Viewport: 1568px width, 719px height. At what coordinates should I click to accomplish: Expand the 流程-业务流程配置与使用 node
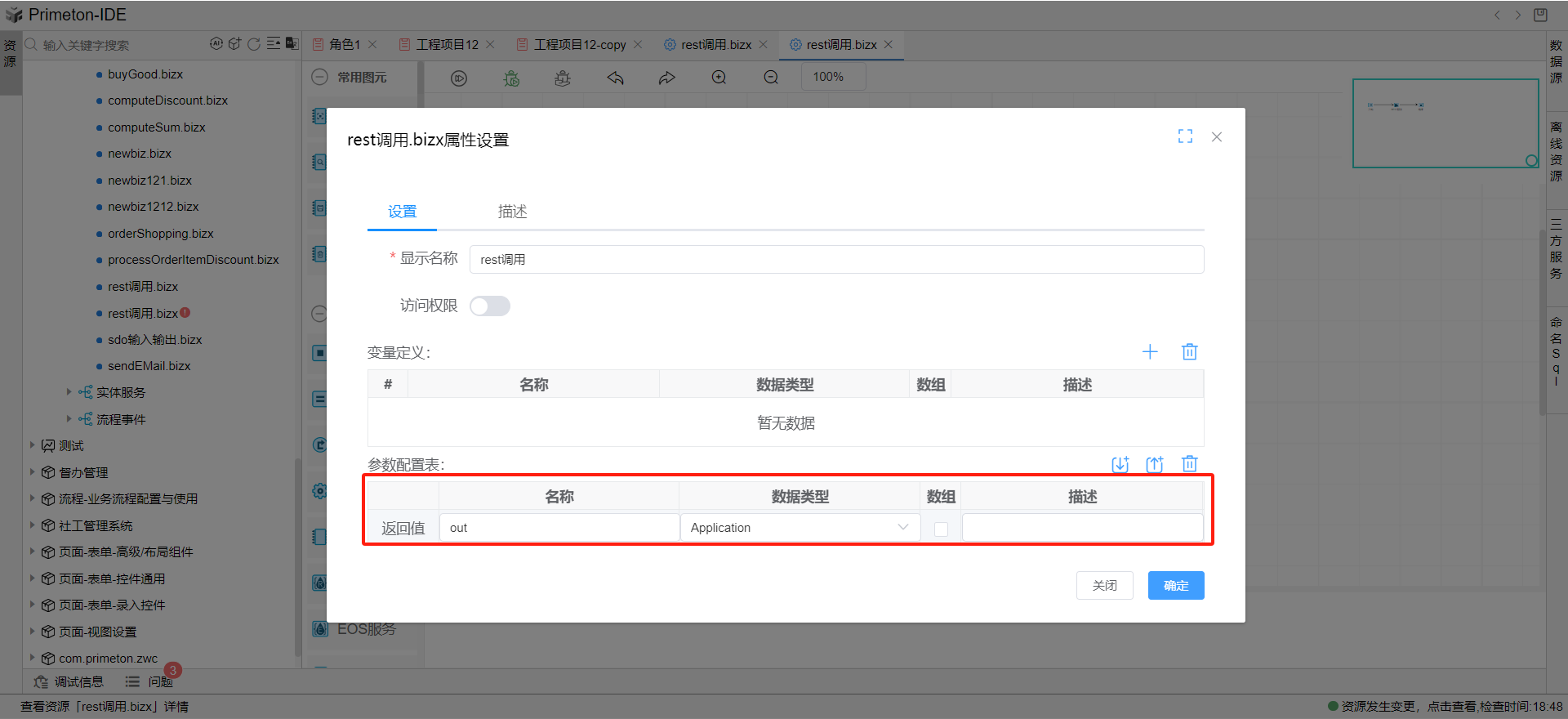coord(32,498)
